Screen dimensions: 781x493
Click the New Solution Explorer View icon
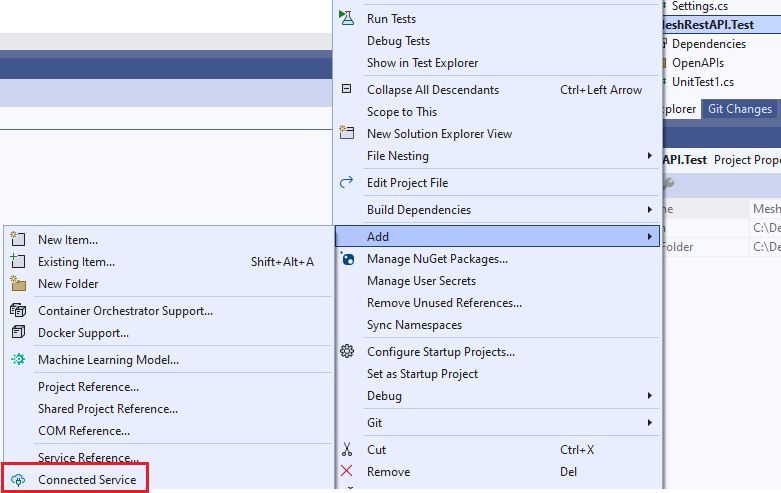tap(347, 132)
